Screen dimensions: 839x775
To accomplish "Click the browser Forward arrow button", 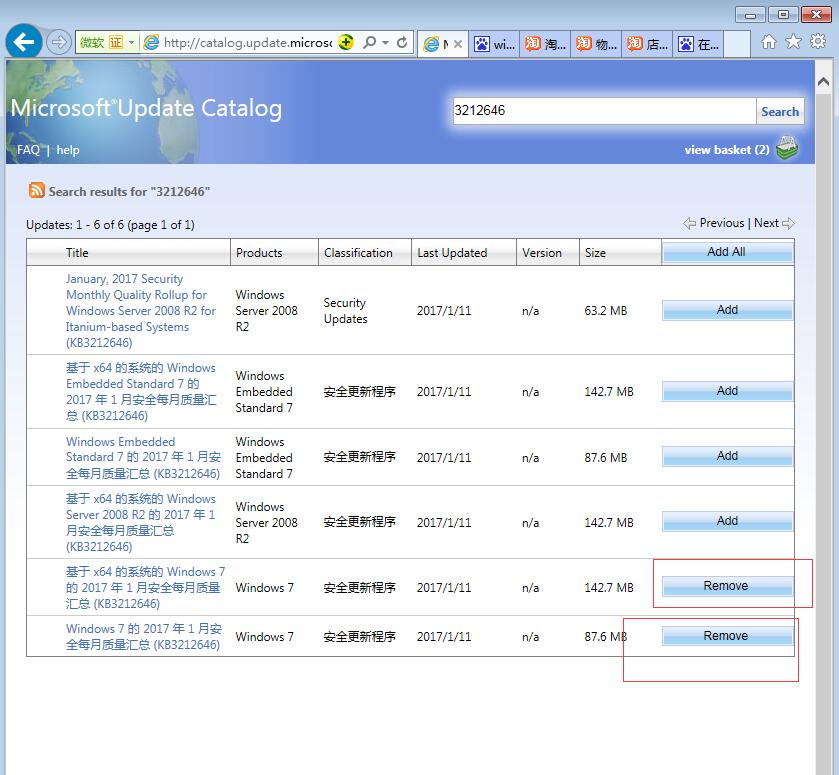I will pos(58,42).
